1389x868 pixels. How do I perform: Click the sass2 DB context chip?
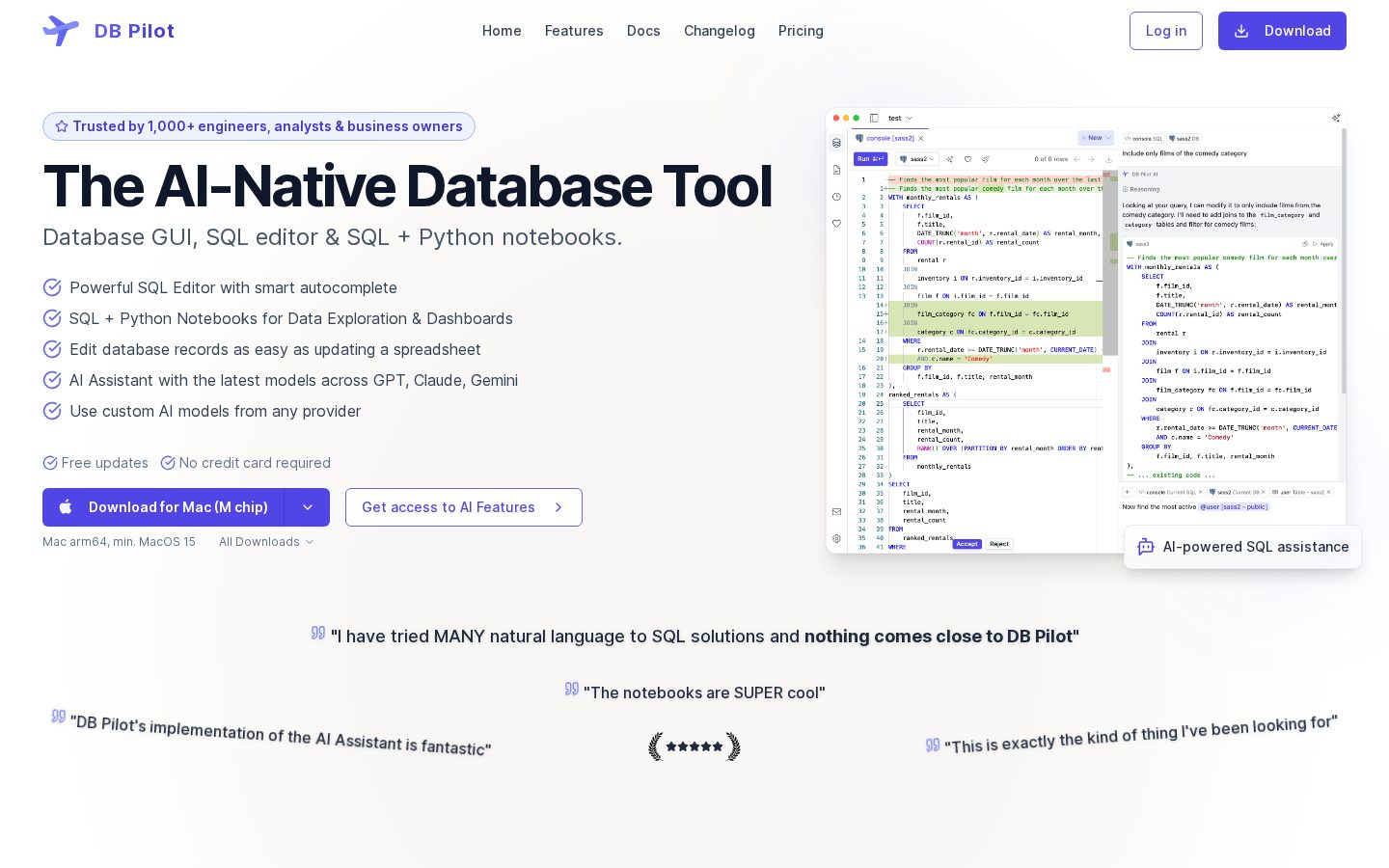[1185, 139]
